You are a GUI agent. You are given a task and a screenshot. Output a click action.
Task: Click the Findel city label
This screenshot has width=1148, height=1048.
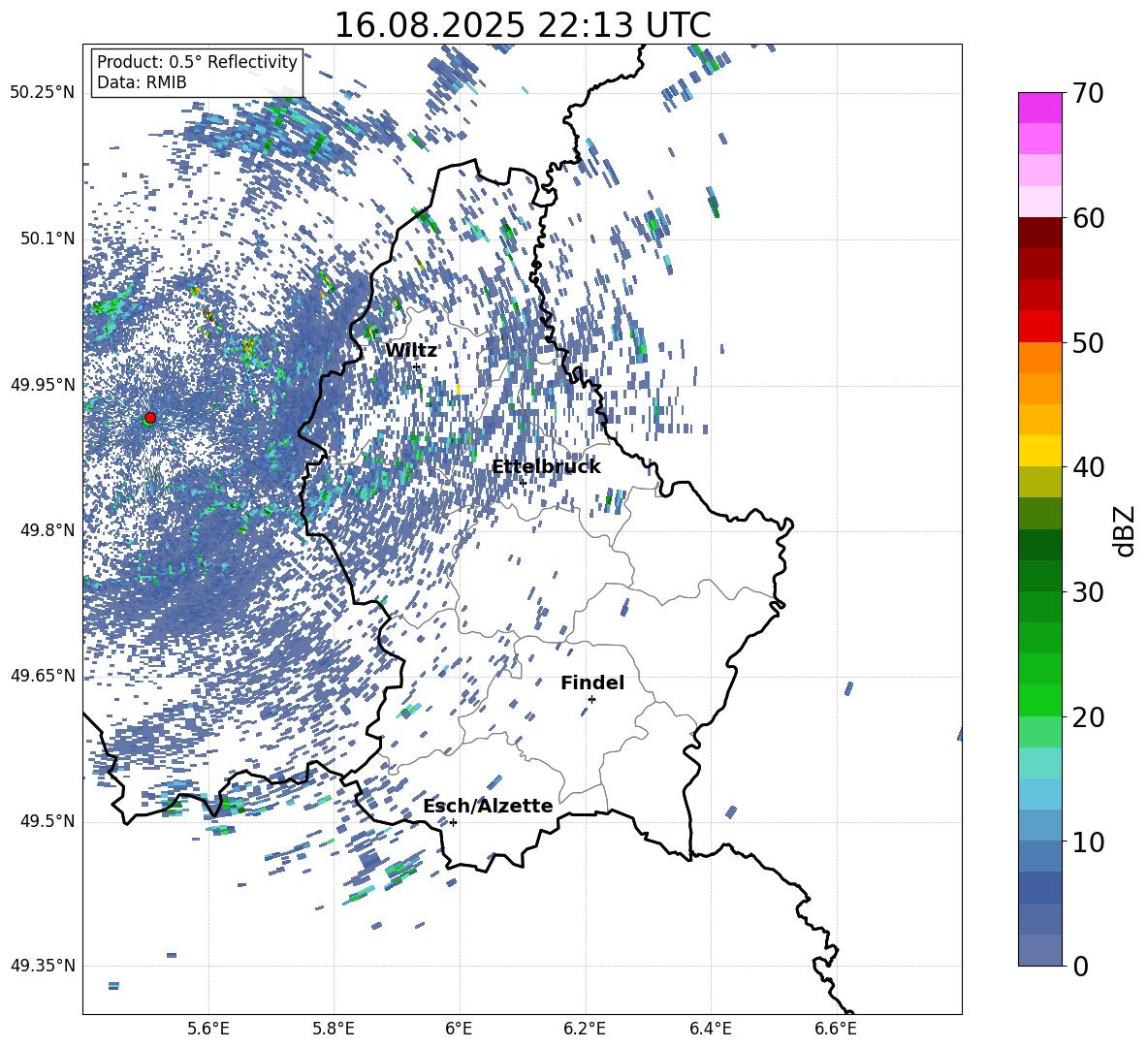592,683
